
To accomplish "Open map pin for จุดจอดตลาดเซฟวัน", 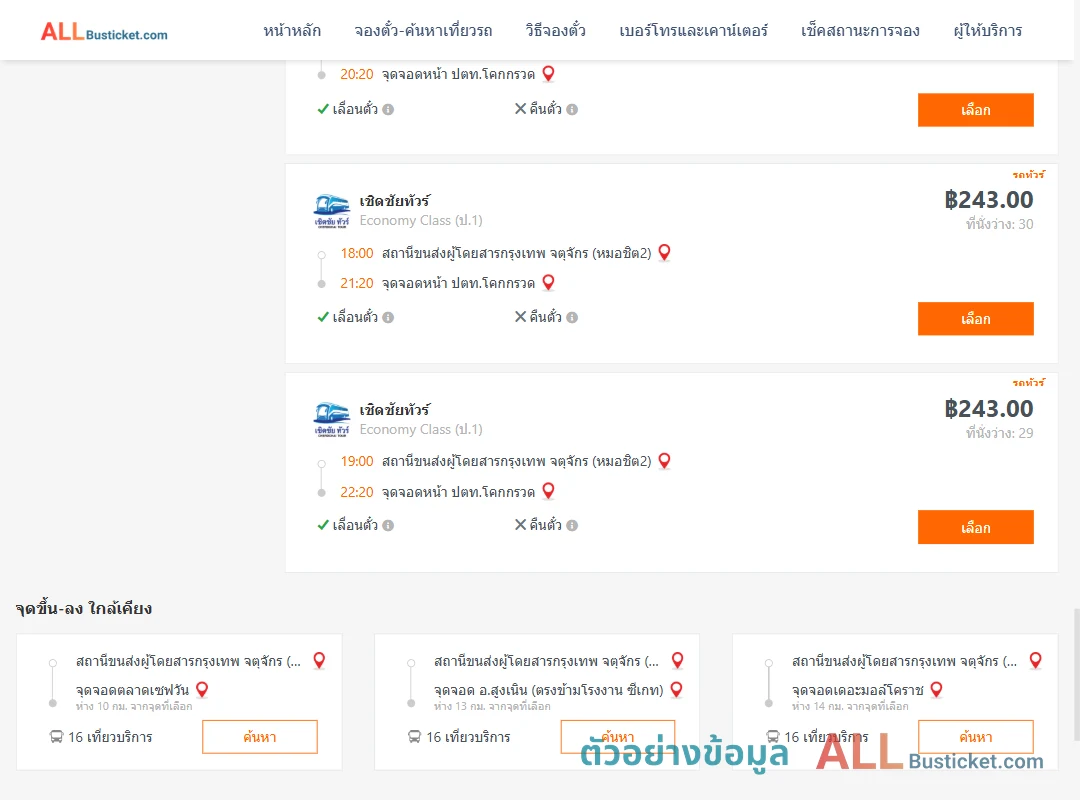I will 202,689.
